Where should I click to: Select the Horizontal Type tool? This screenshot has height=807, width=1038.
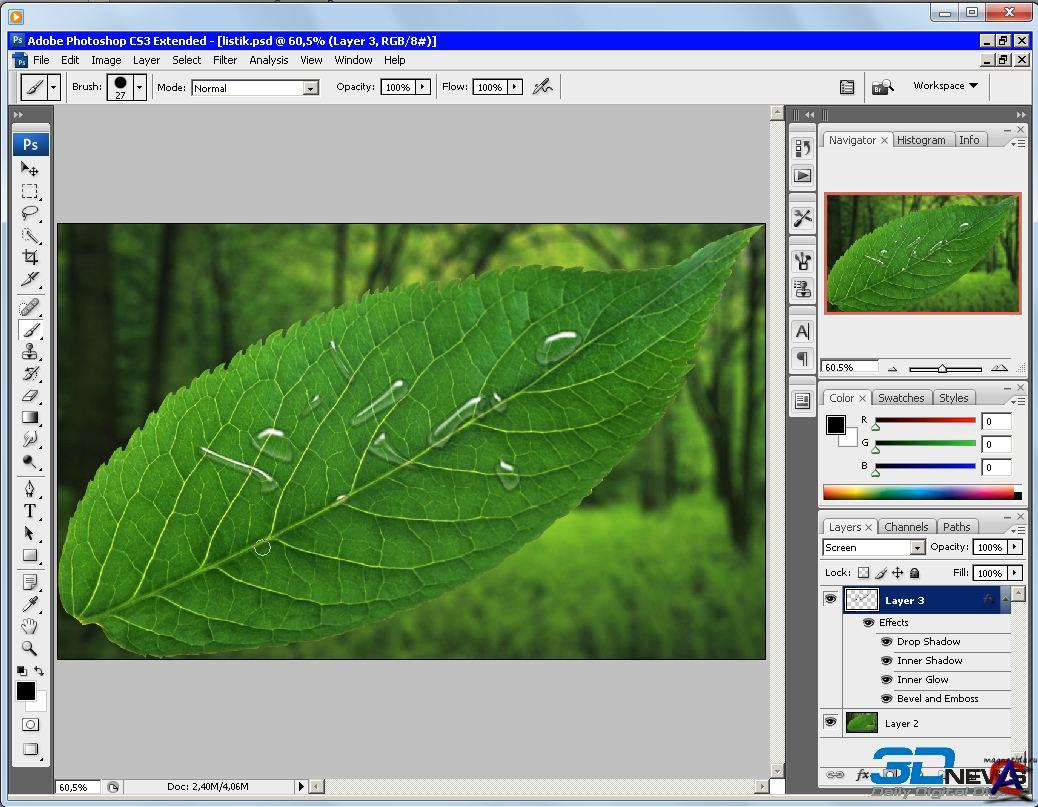(x=31, y=511)
